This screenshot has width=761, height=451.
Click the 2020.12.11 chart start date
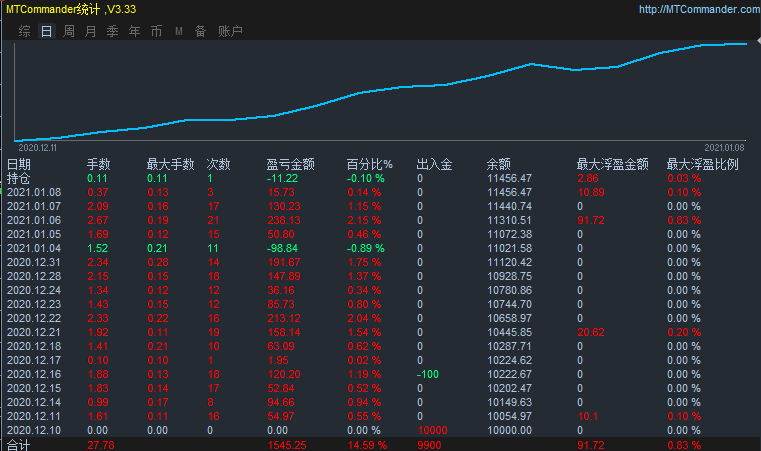point(37,148)
